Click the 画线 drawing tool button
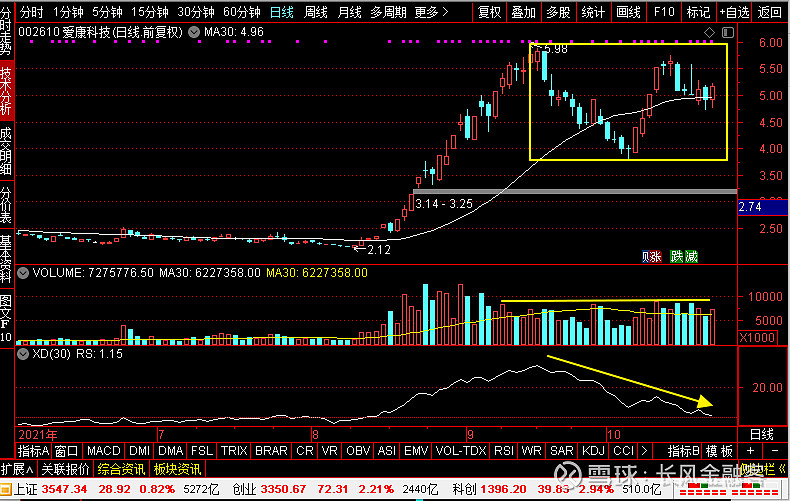Viewport: 790px width, 501px height. [628, 12]
